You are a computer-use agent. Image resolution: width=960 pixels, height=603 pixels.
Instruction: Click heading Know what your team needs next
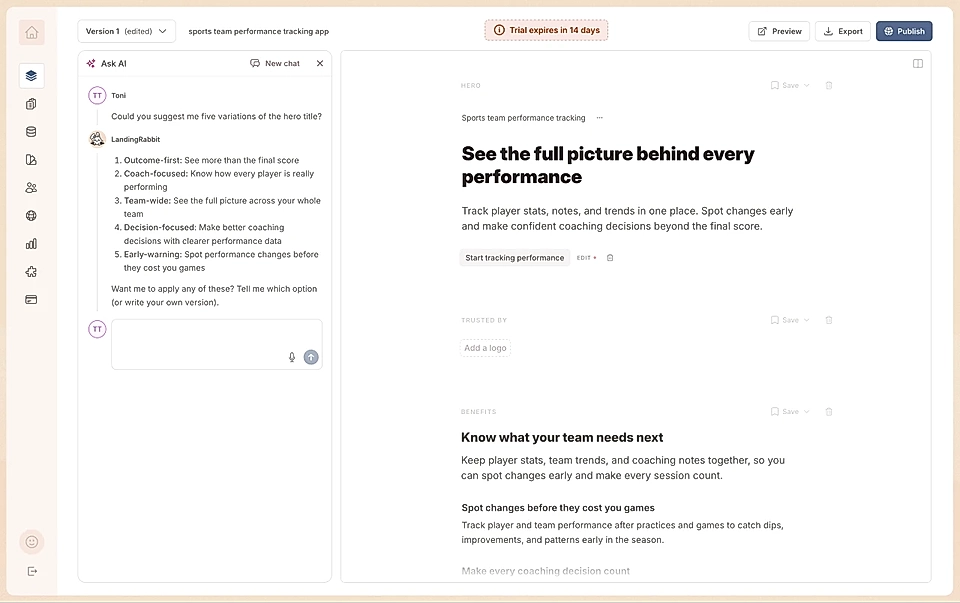coord(562,437)
